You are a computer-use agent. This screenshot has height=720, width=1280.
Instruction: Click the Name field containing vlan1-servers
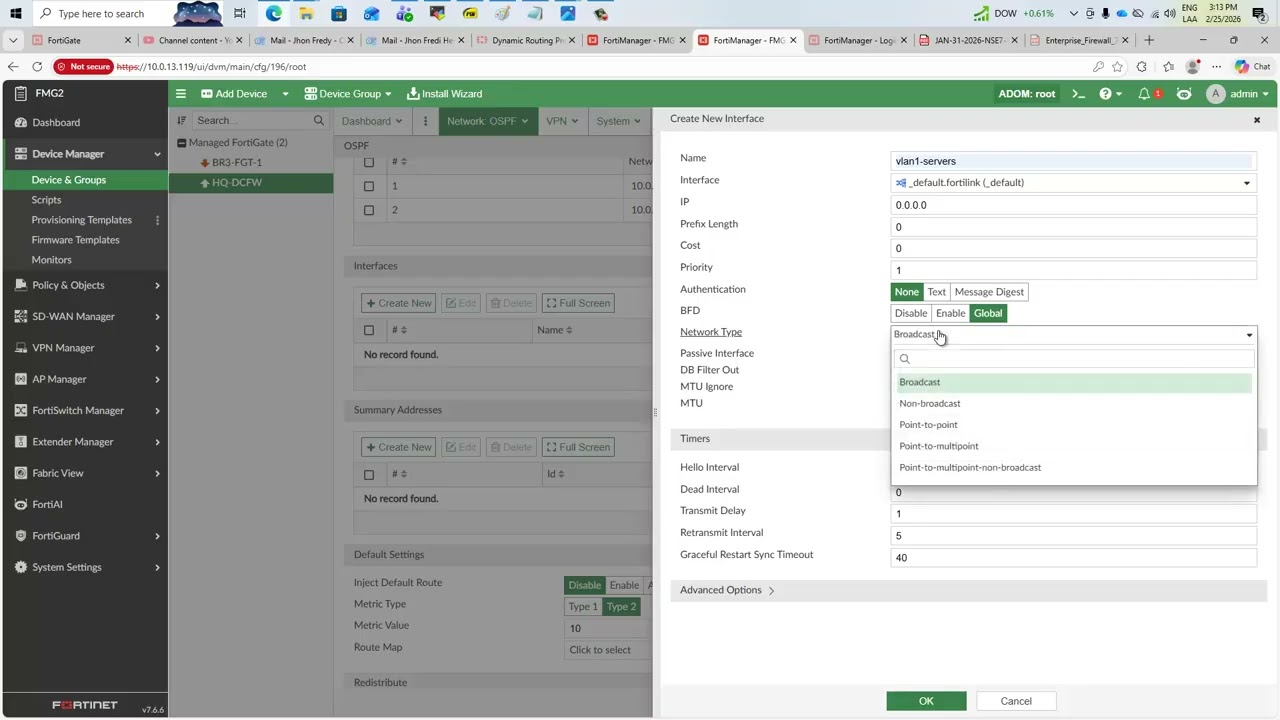tap(1074, 161)
